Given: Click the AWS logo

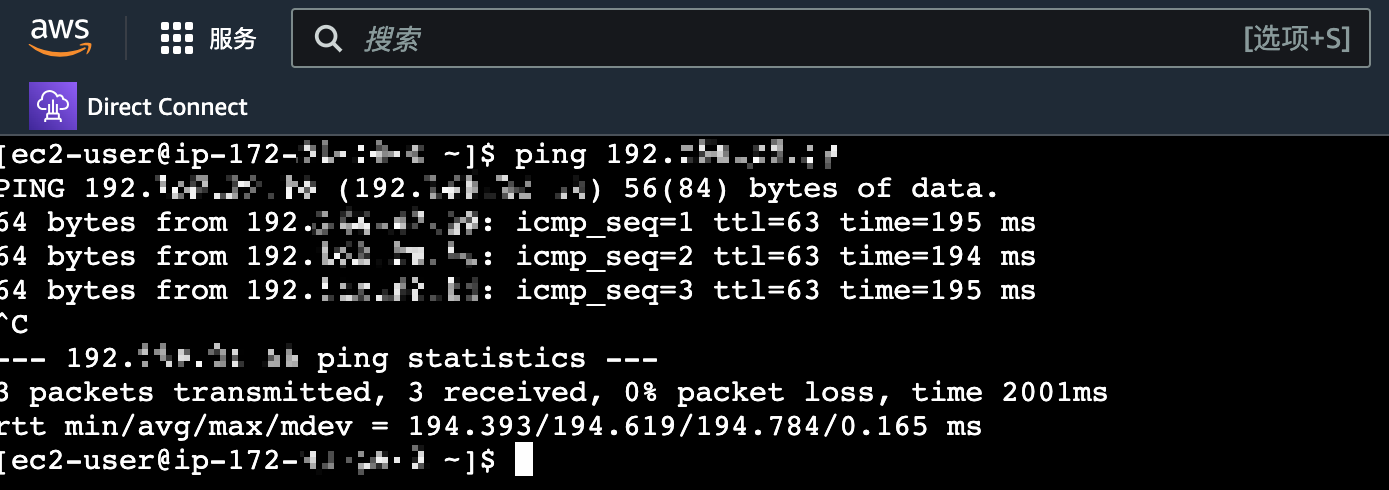Looking at the screenshot, I should click(60, 38).
